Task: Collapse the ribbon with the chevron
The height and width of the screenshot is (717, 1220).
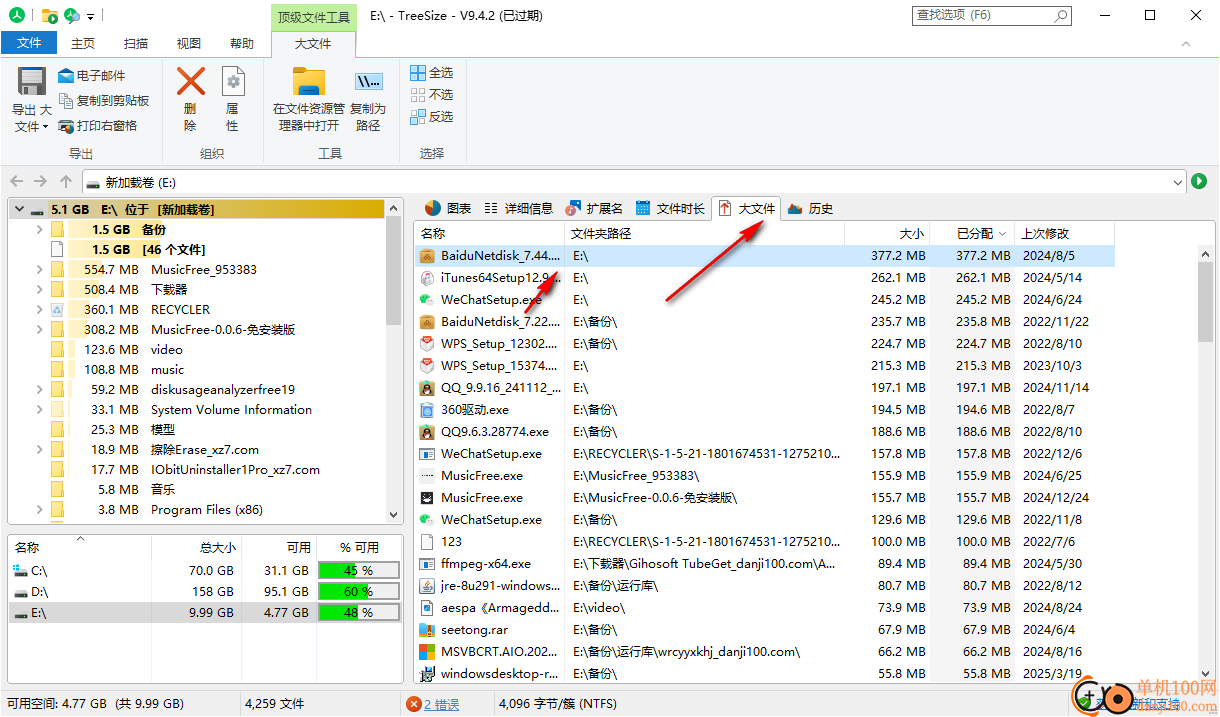Action: 1186,44
